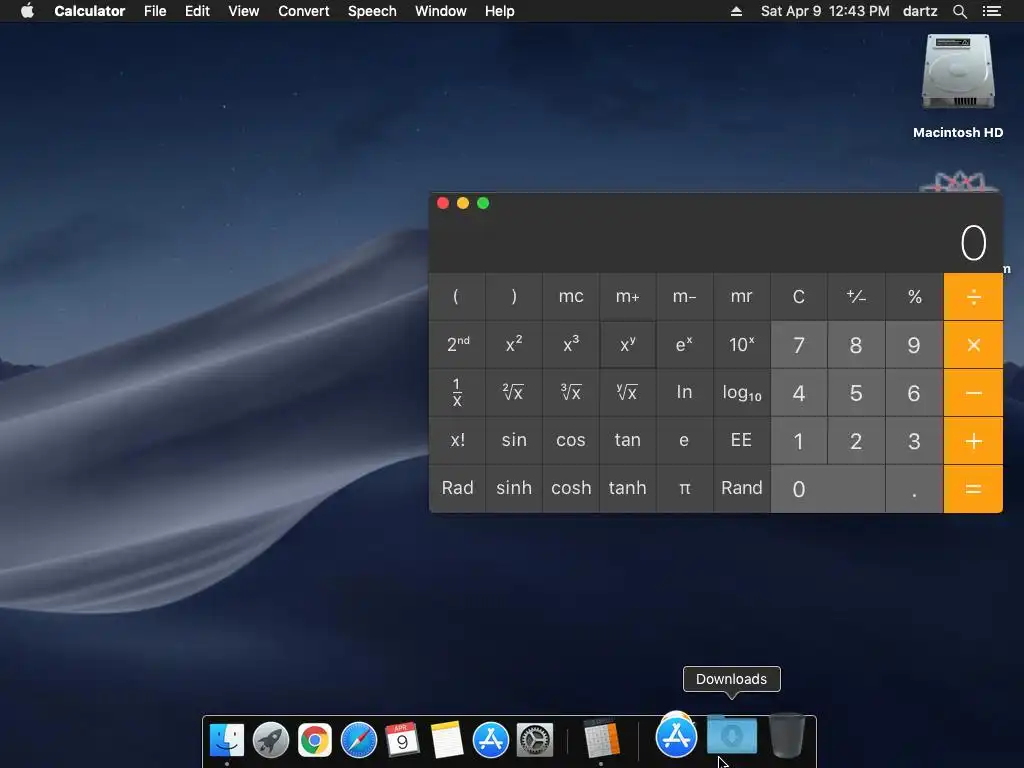Viewport: 1024px width, 768px height.
Task: Click the EE exponent key
Action: [x=741, y=440]
